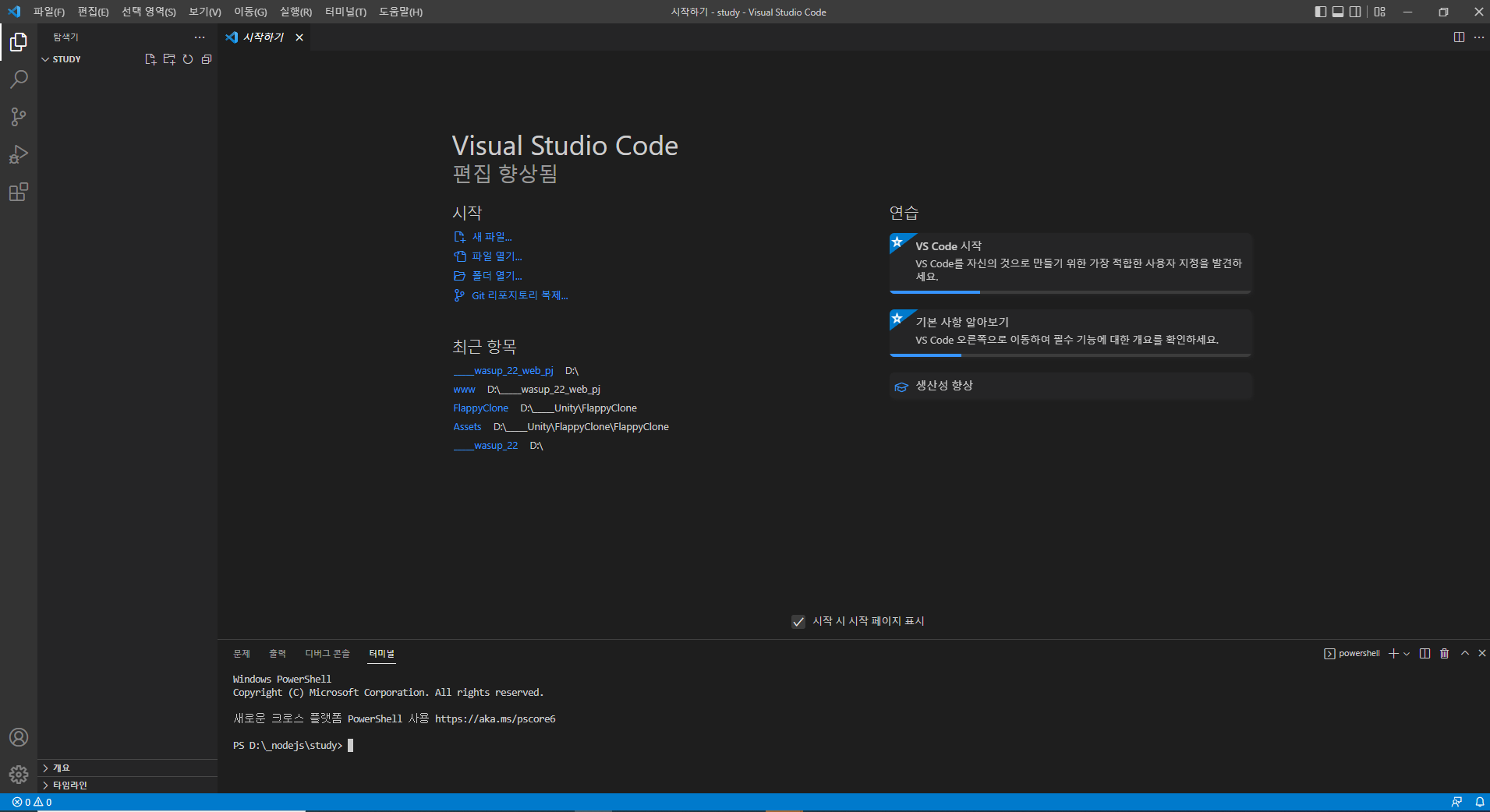This screenshot has width=1490, height=812.
Task: Open recent item ____wasup_22_web_pj
Action: tap(503, 371)
